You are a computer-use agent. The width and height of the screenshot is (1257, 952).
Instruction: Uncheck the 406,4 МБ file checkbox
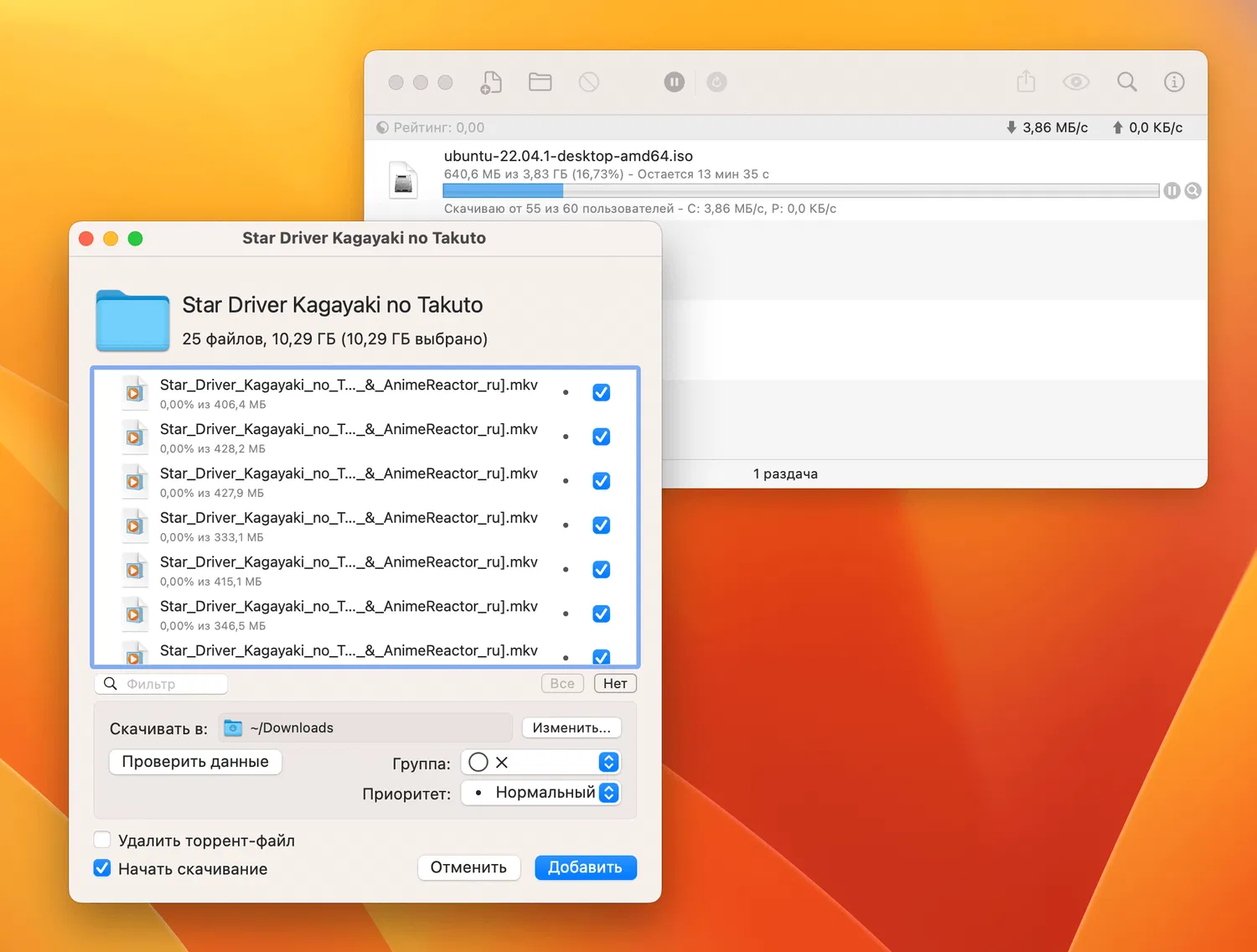click(602, 392)
